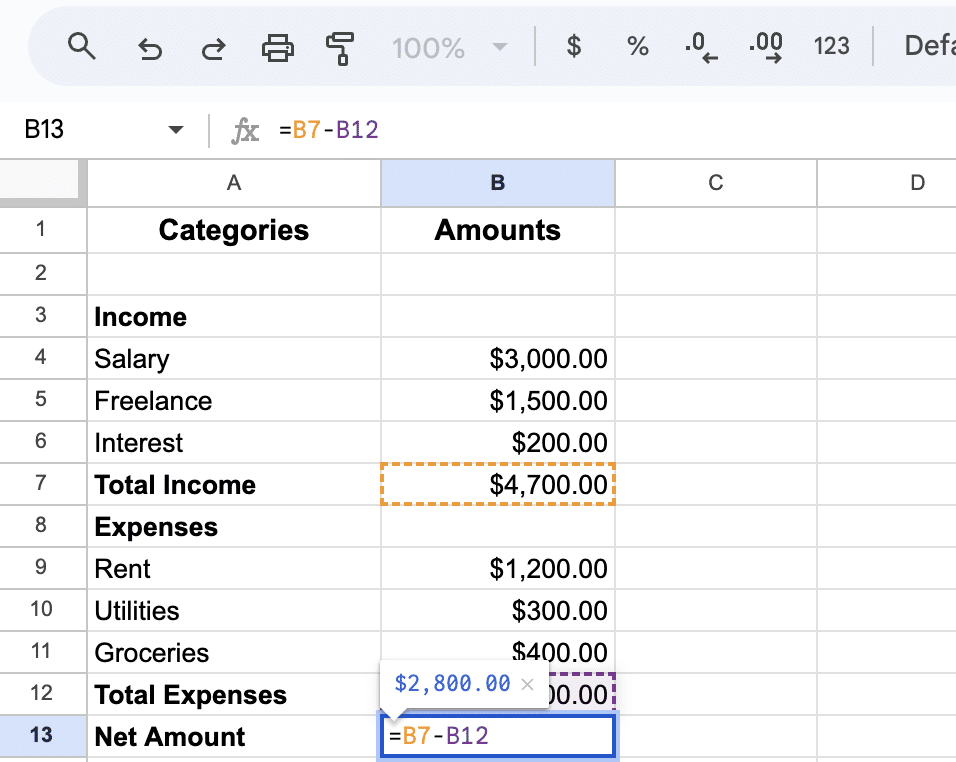The image size is (956, 762).
Task: Click the B13 cell being edited
Action: pyautogui.click(x=498, y=736)
